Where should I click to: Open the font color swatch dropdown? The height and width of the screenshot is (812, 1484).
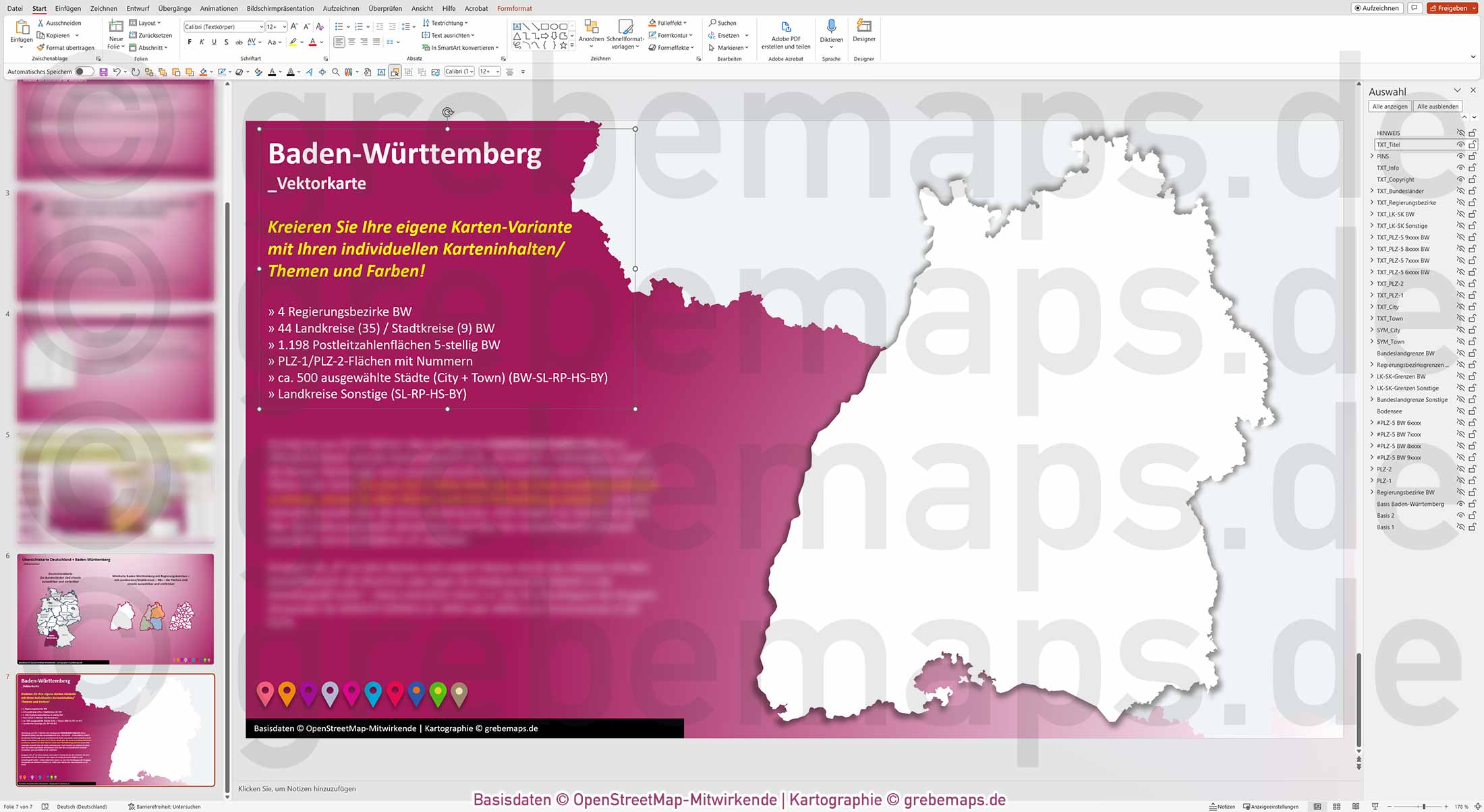[322, 41]
